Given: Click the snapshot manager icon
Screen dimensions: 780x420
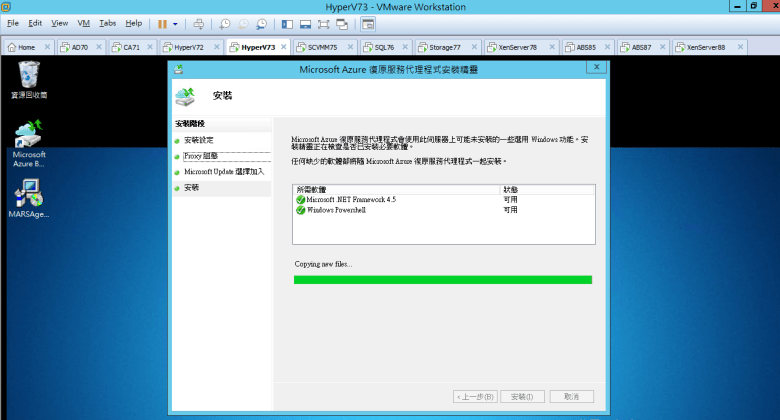Looking at the screenshot, I should point(261,23).
